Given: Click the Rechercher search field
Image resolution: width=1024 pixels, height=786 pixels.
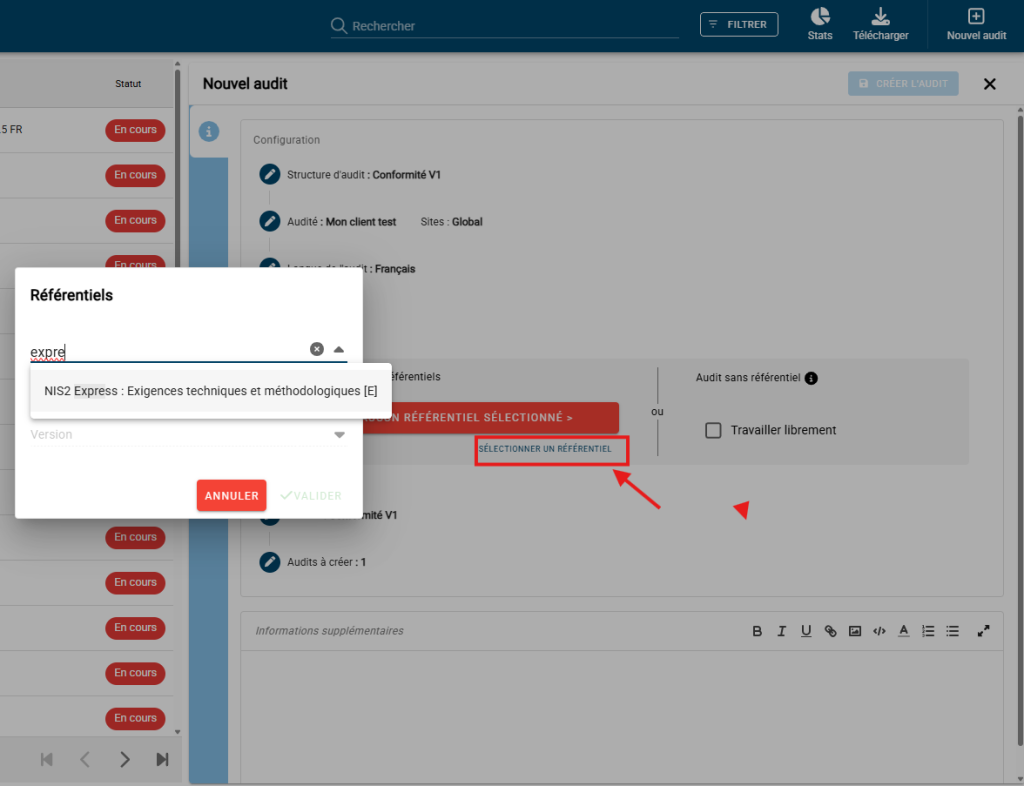Looking at the screenshot, I should pos(510,26).
